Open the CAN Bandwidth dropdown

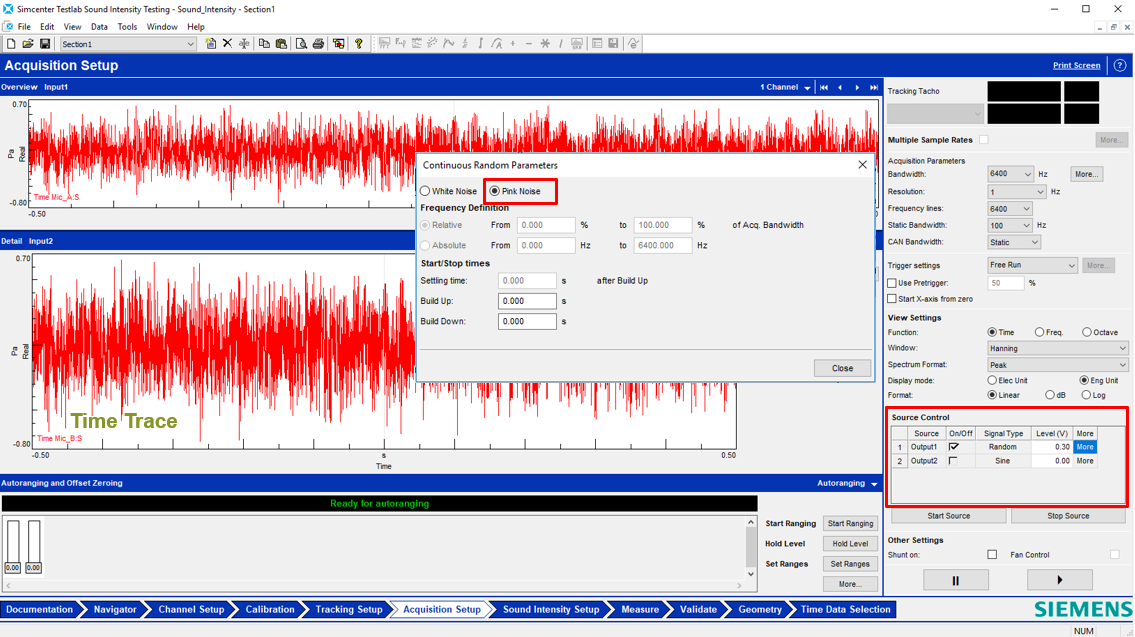1014,242
